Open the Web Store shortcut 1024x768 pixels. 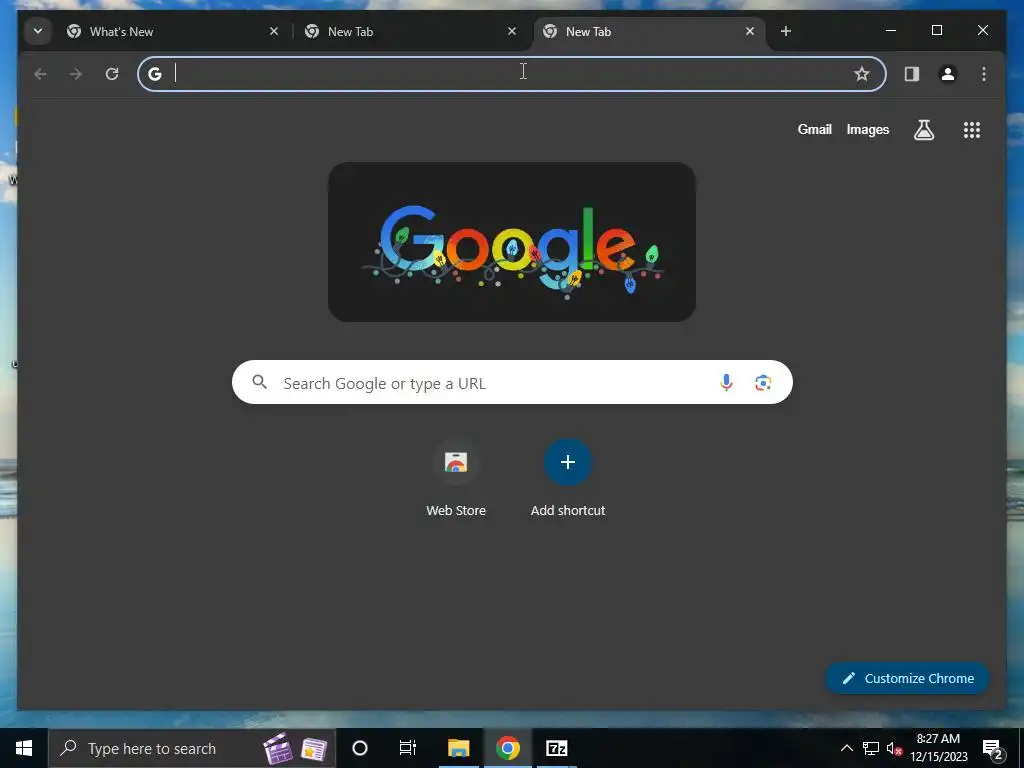[456, 479]
